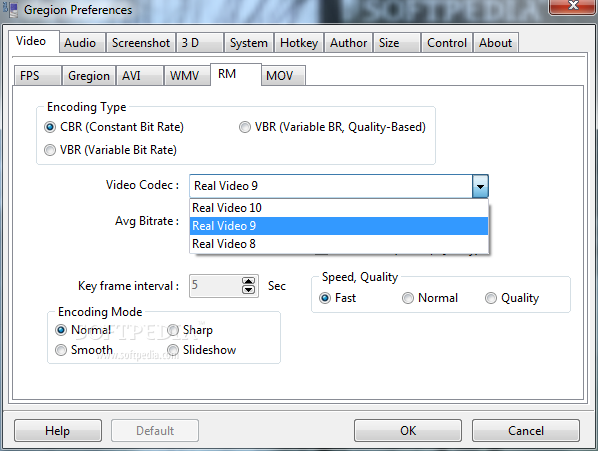Set Encoding Mode to Sharp

tap(190, 330)
